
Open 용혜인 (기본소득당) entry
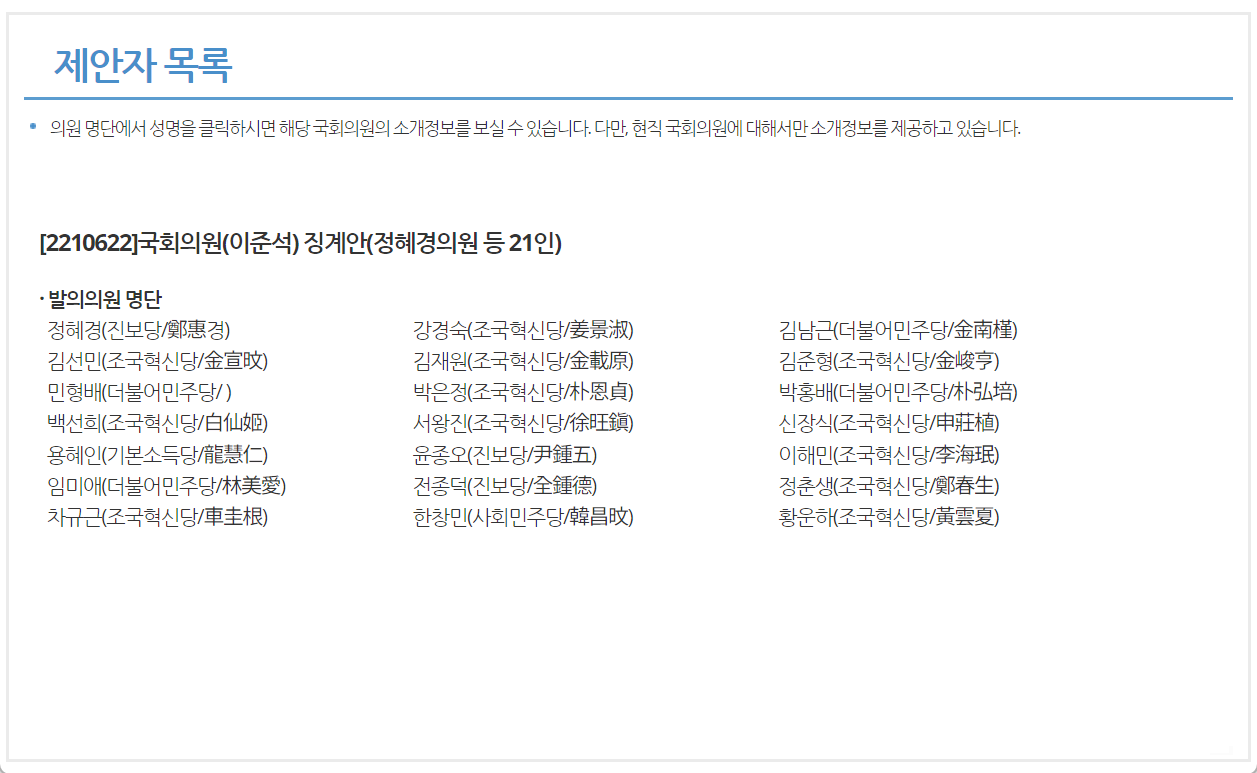[157, 455]
